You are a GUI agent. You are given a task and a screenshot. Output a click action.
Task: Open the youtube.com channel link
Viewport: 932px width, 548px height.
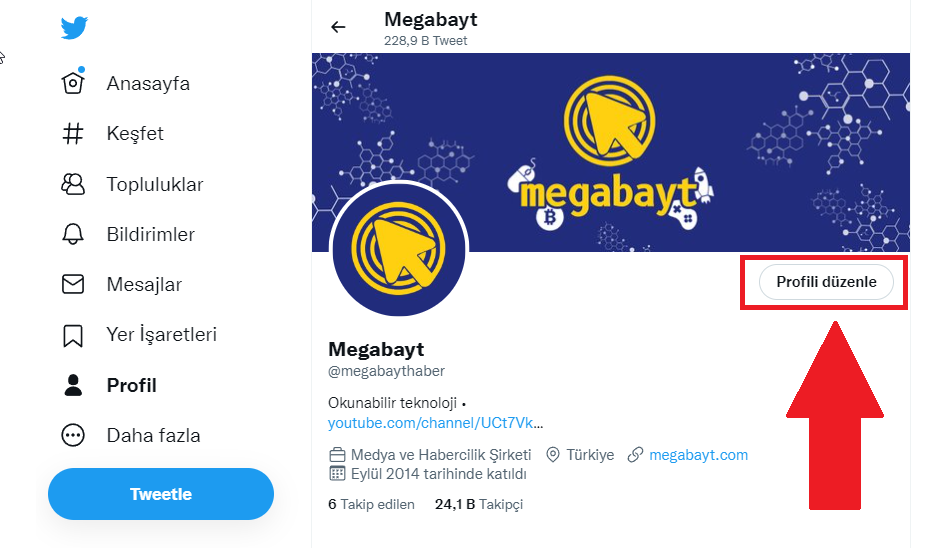click(x=436, y=423)
